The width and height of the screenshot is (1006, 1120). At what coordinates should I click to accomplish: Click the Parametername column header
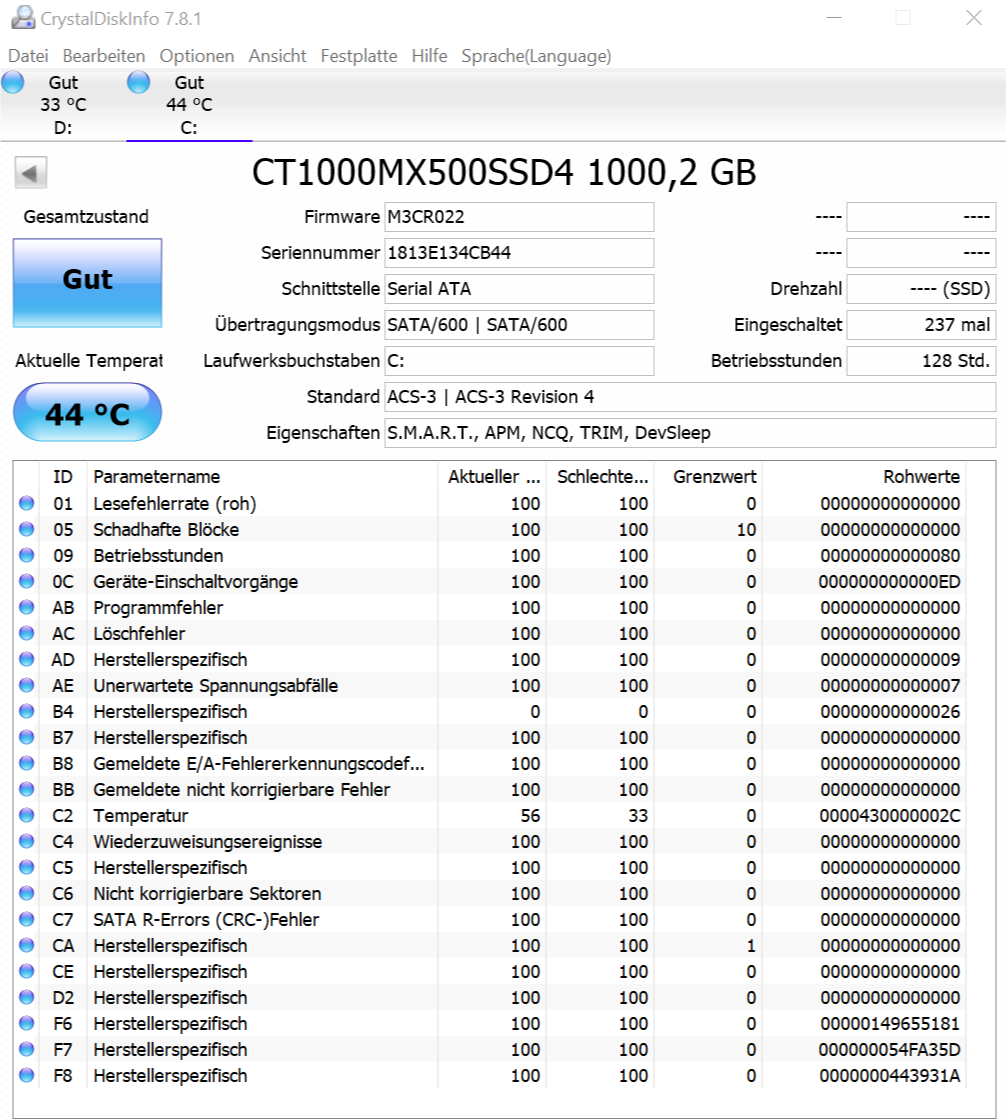coord(262,476)
